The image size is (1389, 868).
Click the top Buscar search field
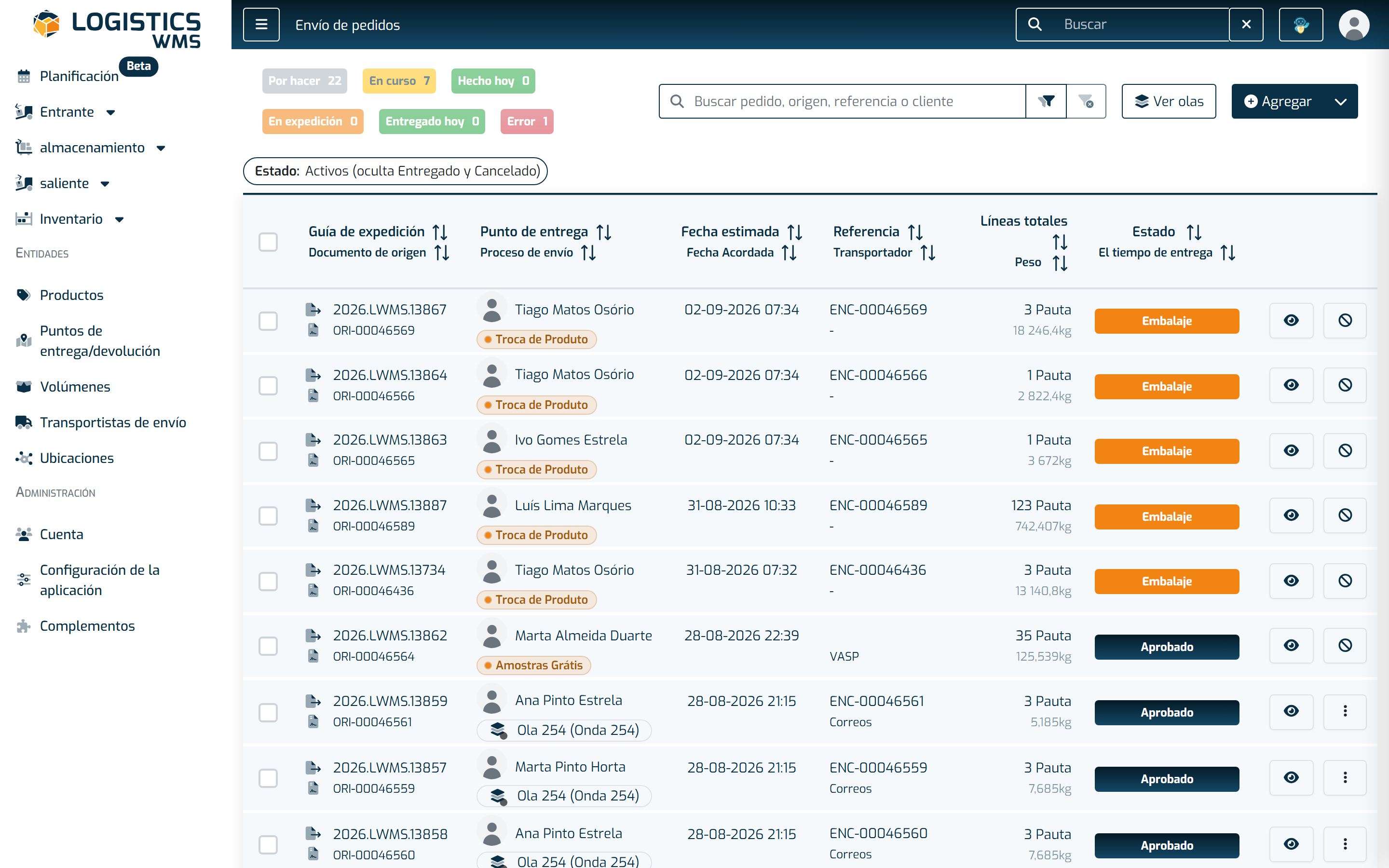[1122, 24]
